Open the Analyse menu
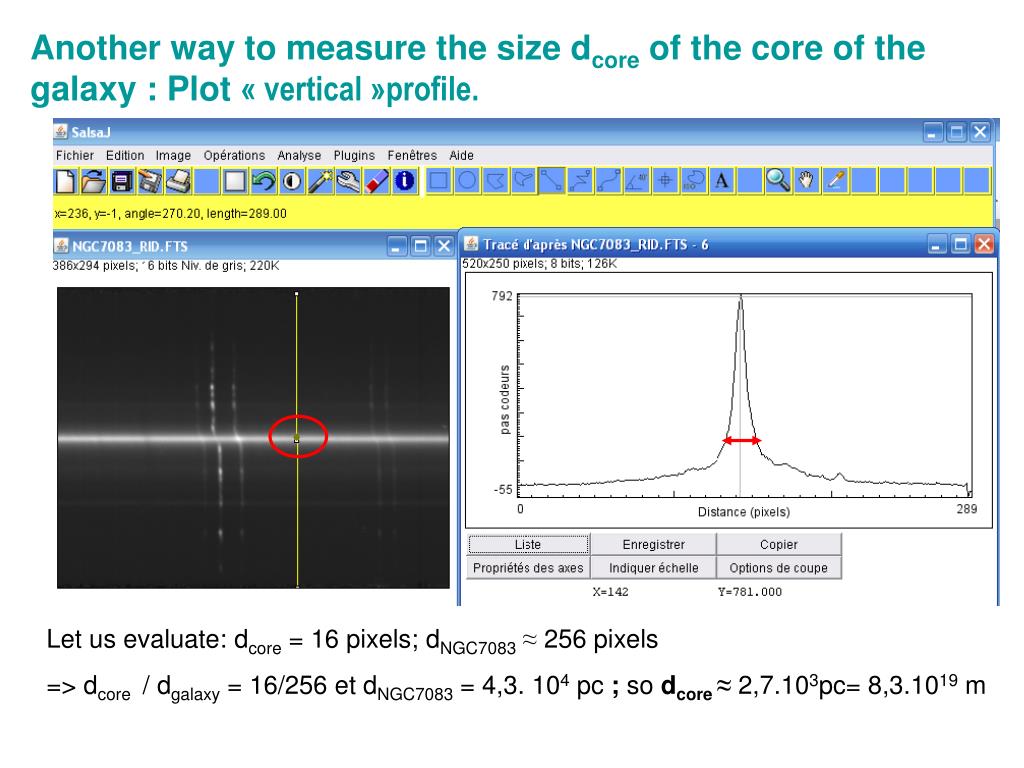Image resolution: width=1024 pixels, height=768 pixels. pyautogui.click(x=299, y=155)
